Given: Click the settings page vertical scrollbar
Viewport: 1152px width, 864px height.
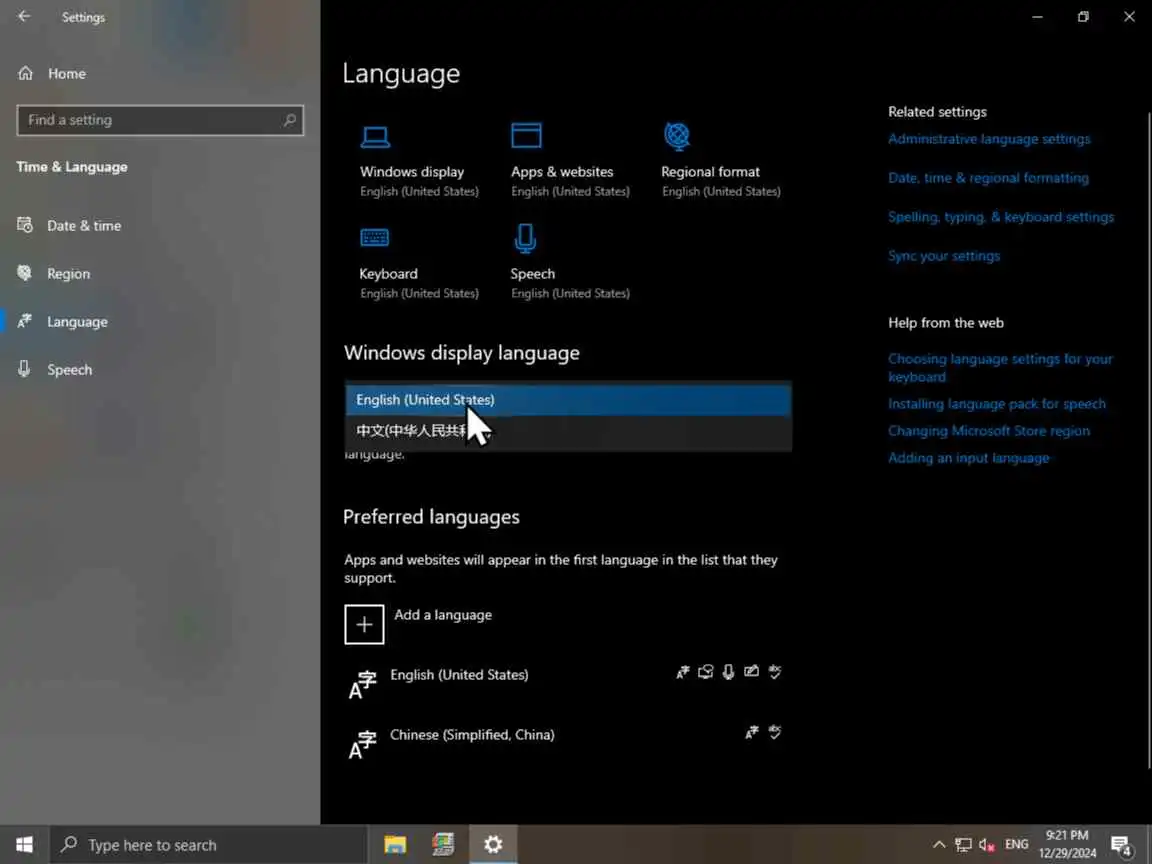Looking at the screenshot, I should point(1148,441).
